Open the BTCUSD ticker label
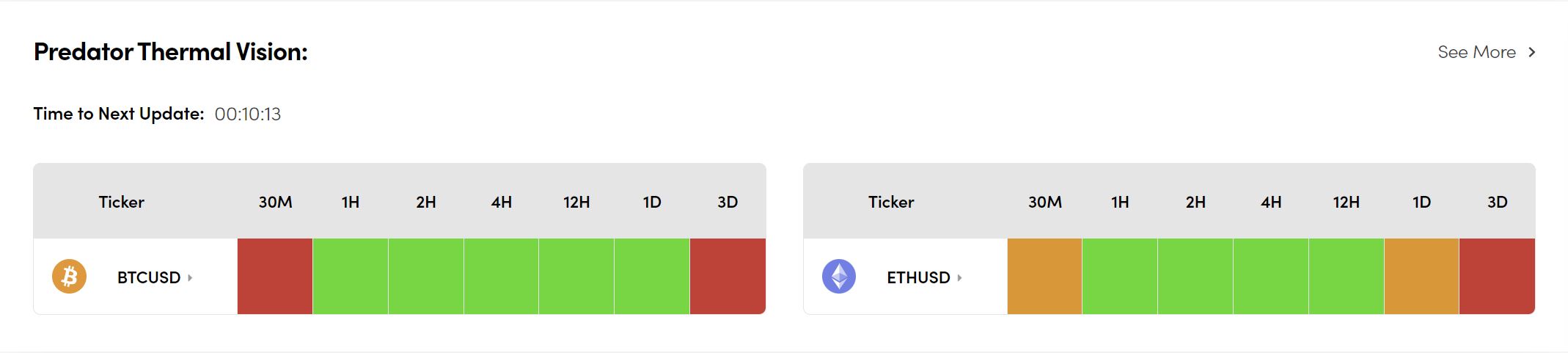This screenshot has height=353, width=1568. tap(148, 277)
